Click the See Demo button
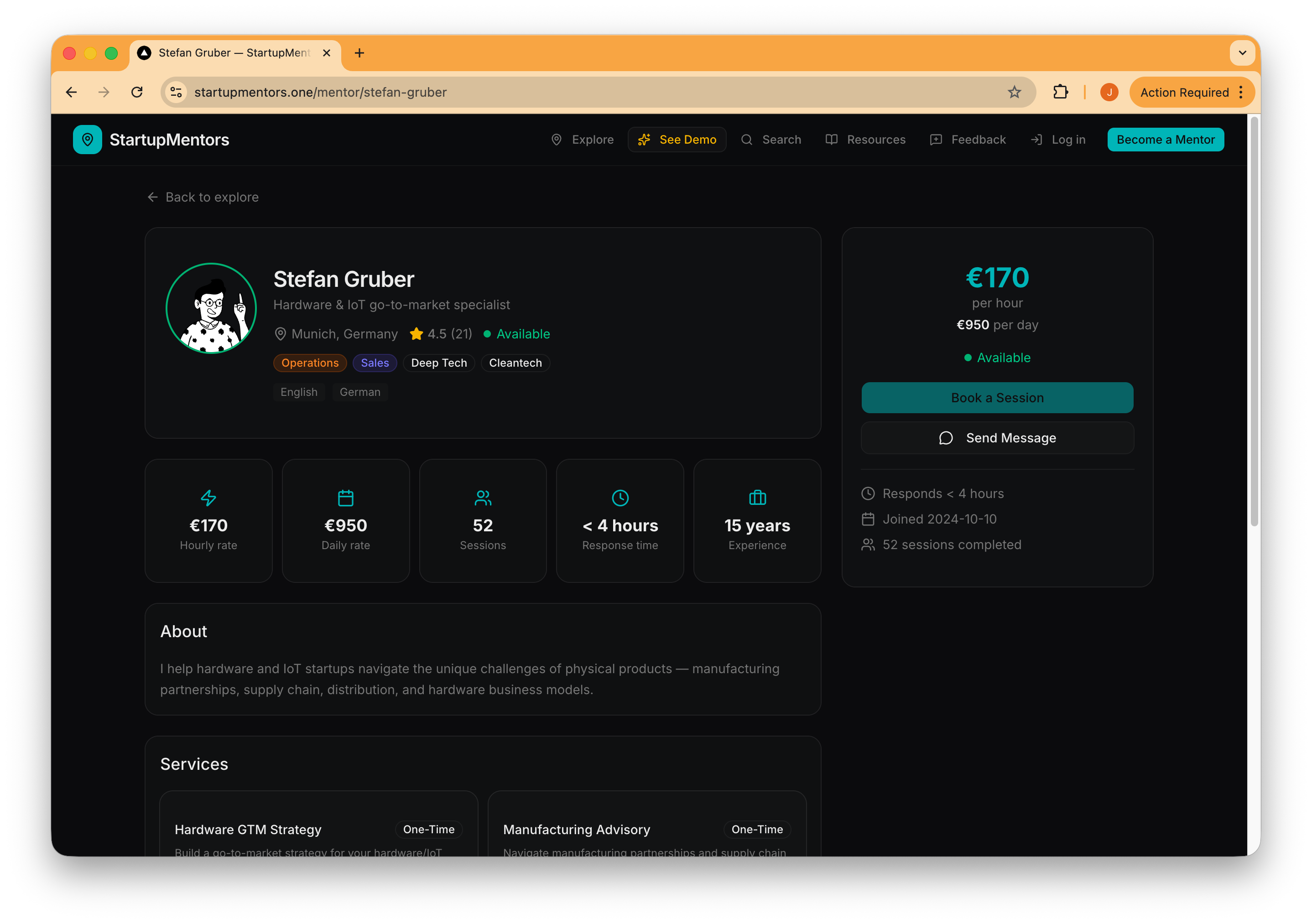 tap(677, 140)
